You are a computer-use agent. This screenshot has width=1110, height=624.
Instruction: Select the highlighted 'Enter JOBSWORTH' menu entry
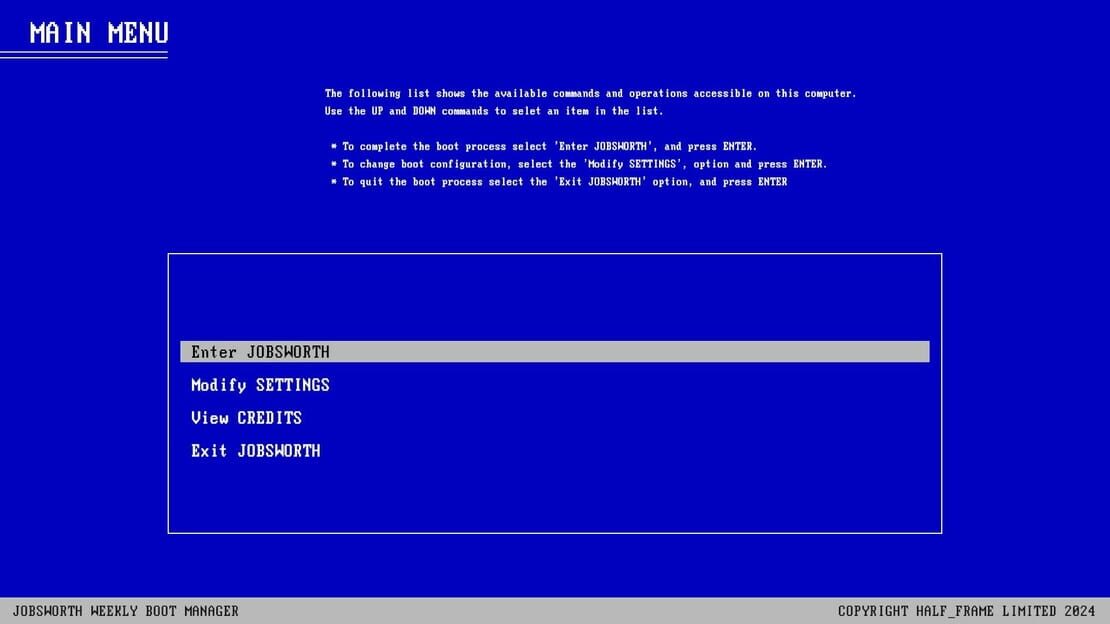tap(554, 351)
